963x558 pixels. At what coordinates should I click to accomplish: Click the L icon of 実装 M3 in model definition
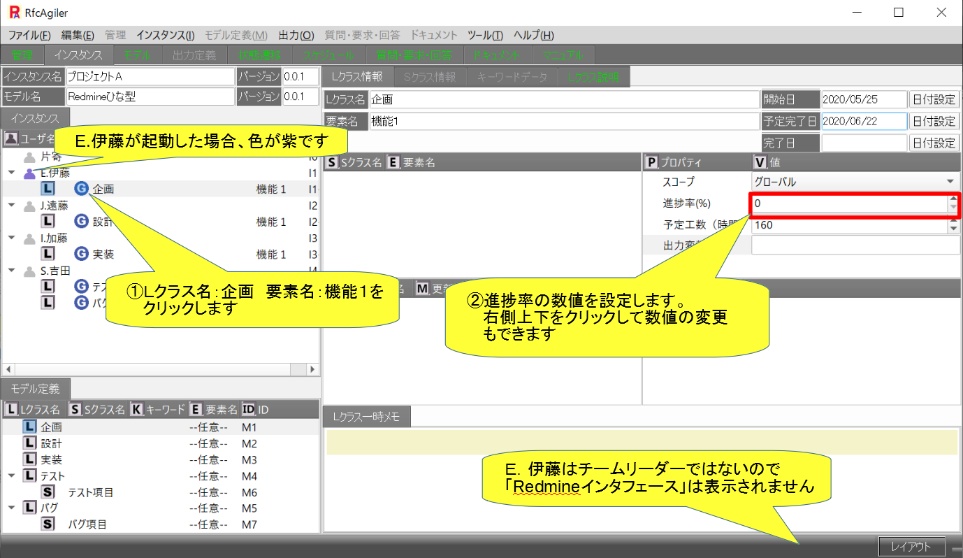click(29, 459)
